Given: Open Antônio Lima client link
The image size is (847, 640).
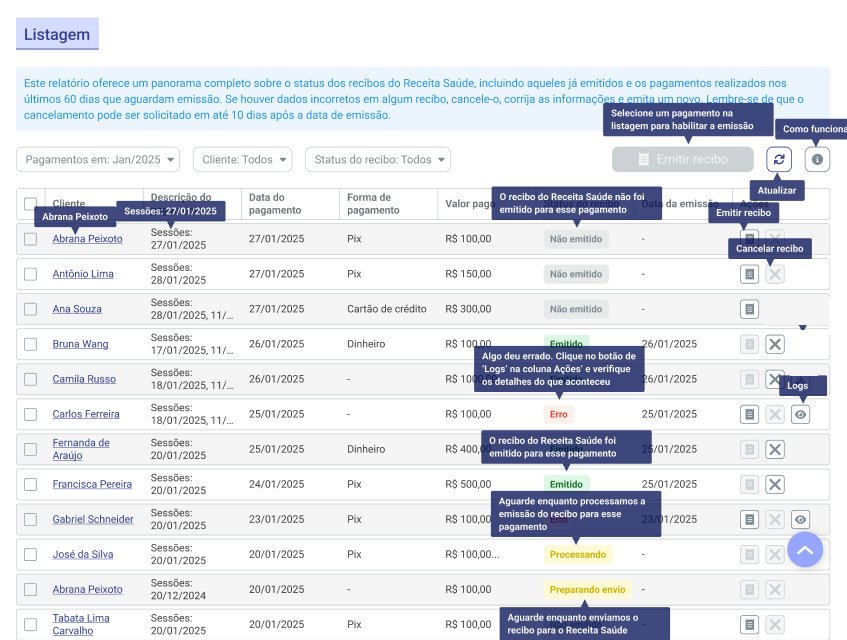Looking at the screenshot, I should (83, 274).
